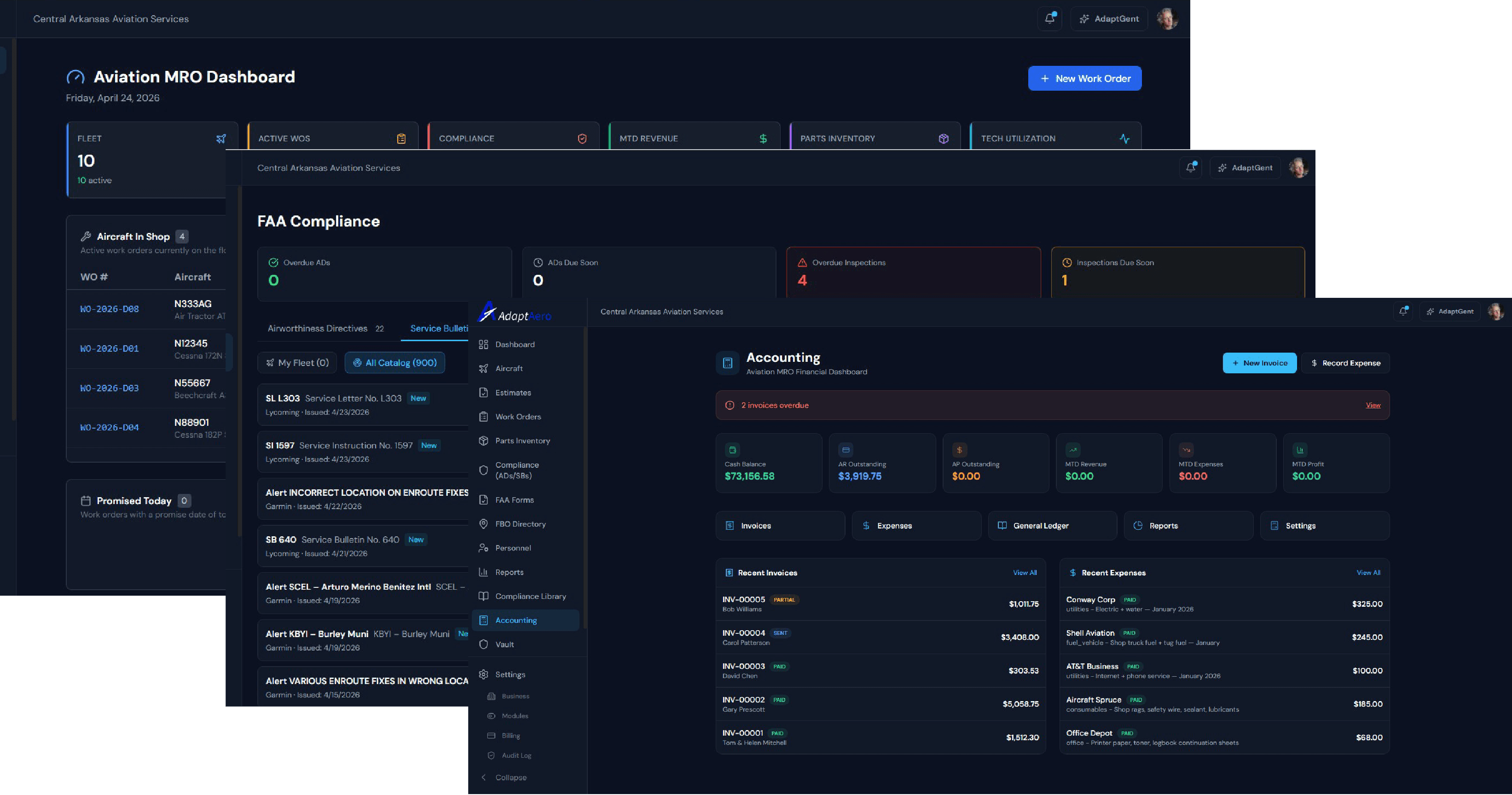Viewport: 1512px width, 795px height.
Task: Open the Audit Log under Settings
Action: (516, 755)
